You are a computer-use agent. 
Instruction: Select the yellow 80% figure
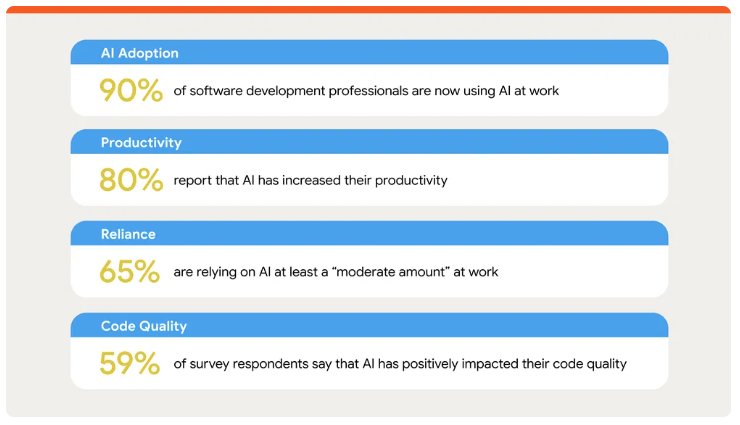pyautogui.click(x=130, y=181)
